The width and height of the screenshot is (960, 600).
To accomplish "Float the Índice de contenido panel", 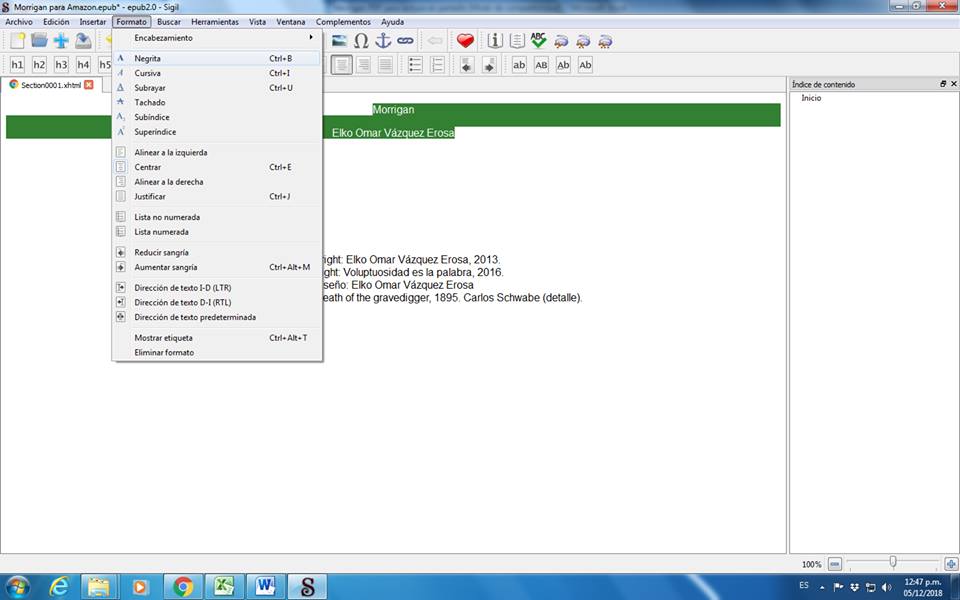I will click(x=942, y=84).
